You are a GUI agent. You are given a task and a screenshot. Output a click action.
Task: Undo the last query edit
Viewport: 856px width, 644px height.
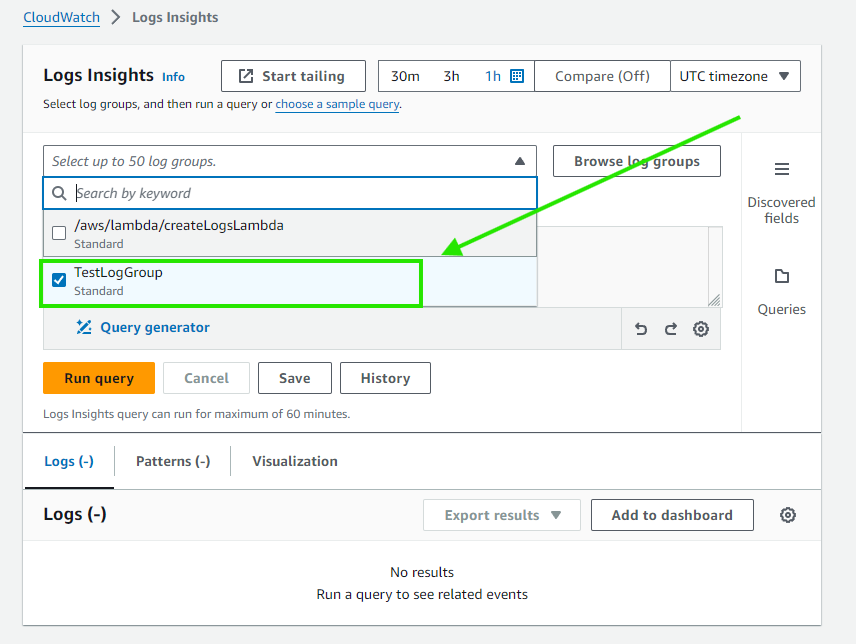pyautogui.click(x=641, y=328)
